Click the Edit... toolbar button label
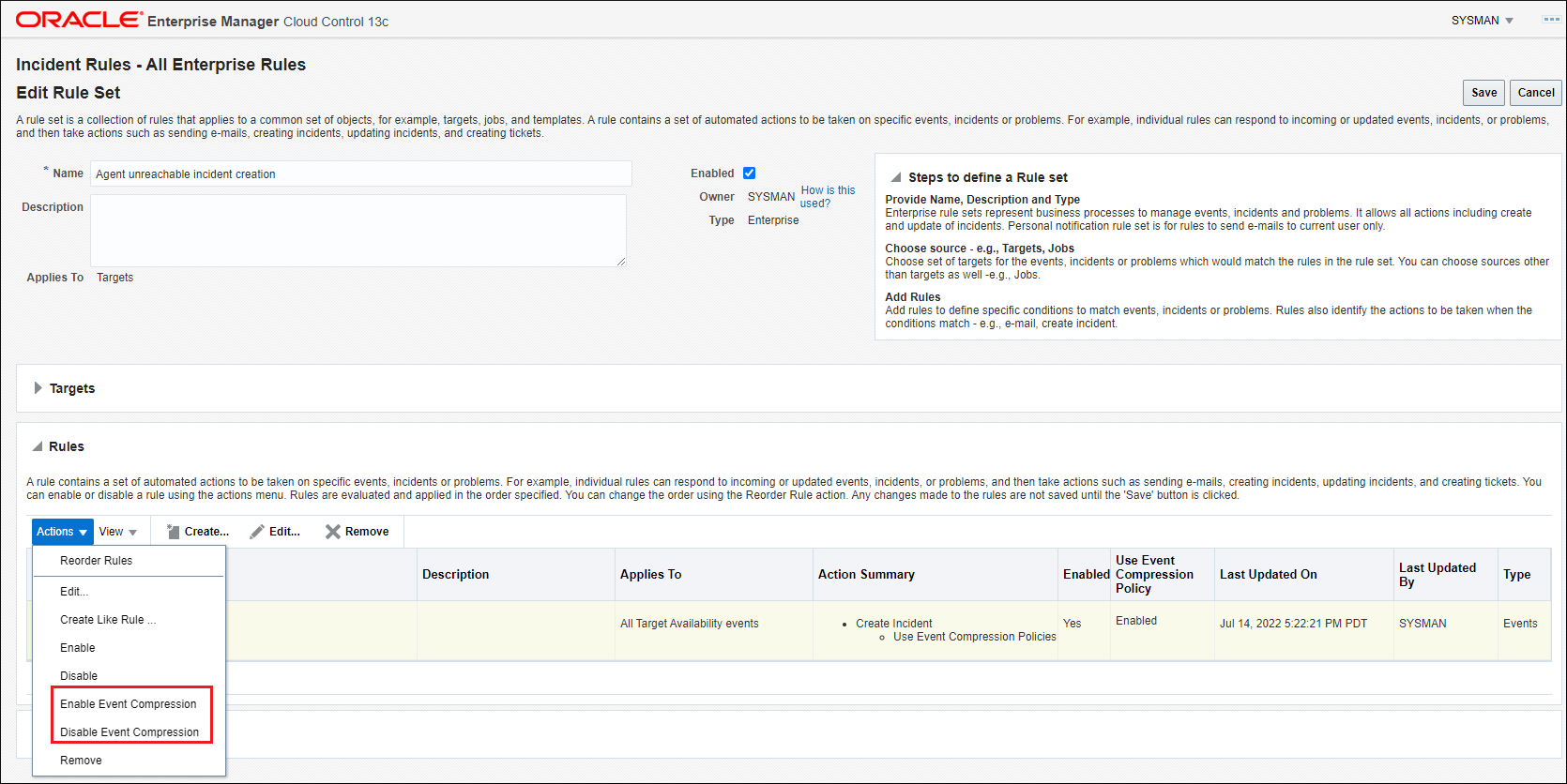Viewport: 1567px width, 784px height. [x=284, y=532]
